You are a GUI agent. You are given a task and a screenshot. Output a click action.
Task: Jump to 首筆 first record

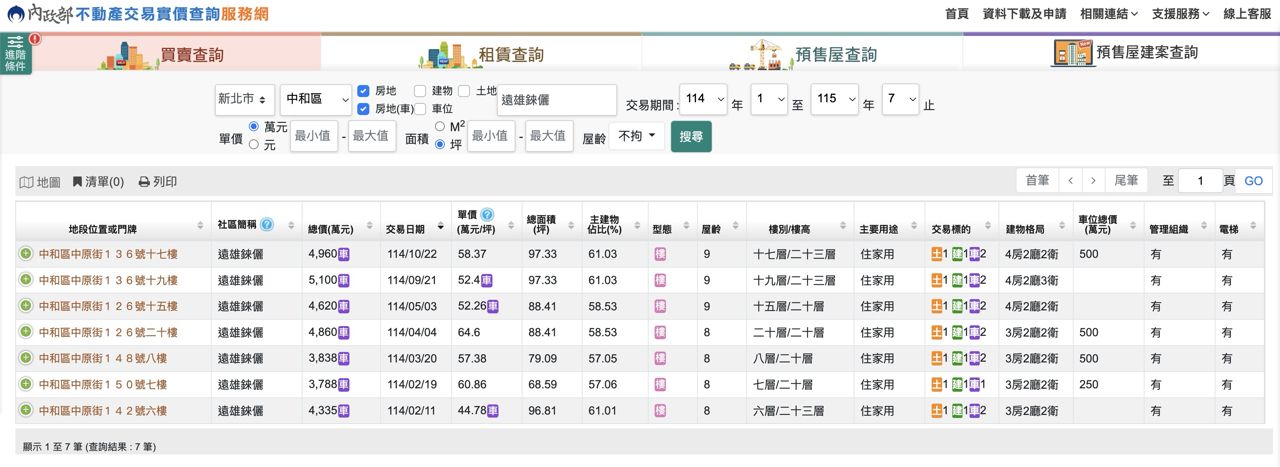(x=1037, y=181)
